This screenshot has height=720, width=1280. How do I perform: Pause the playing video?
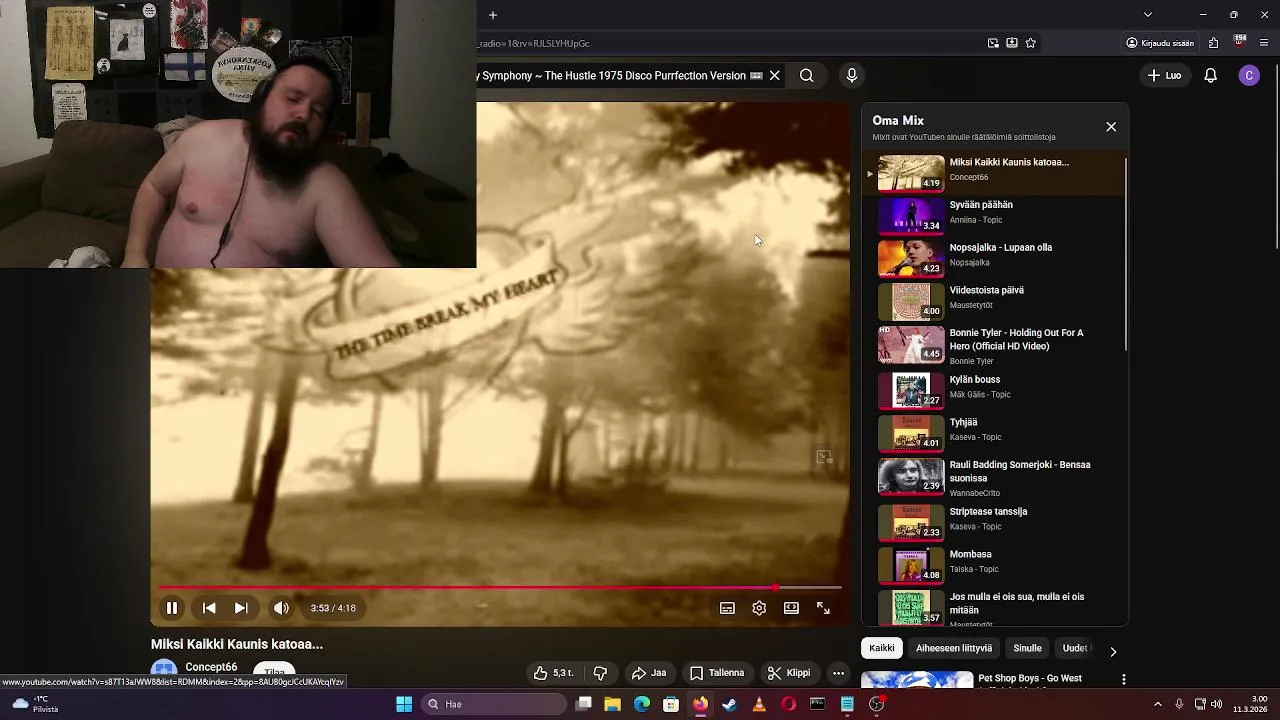click(171, 608)
